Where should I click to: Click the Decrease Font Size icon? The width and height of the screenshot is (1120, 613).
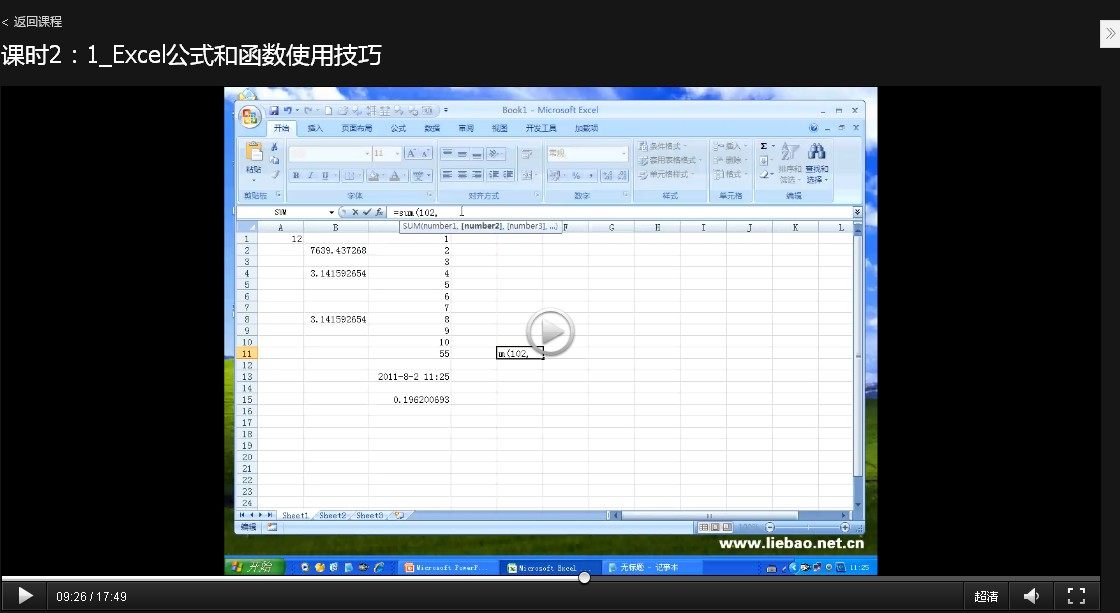425,153
